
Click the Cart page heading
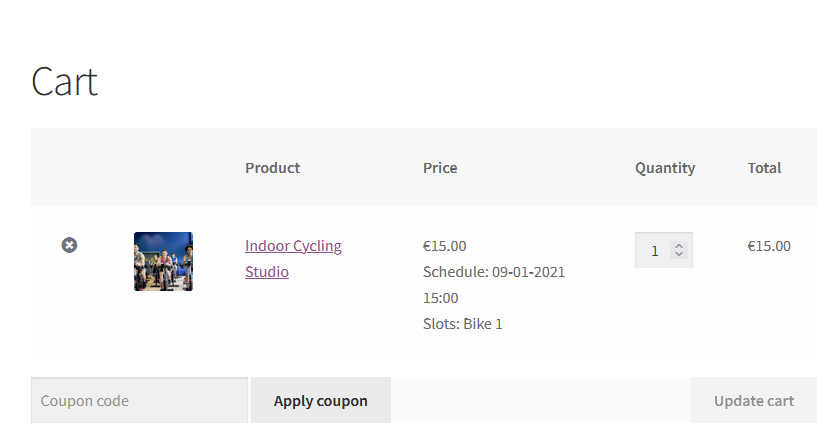65,82
